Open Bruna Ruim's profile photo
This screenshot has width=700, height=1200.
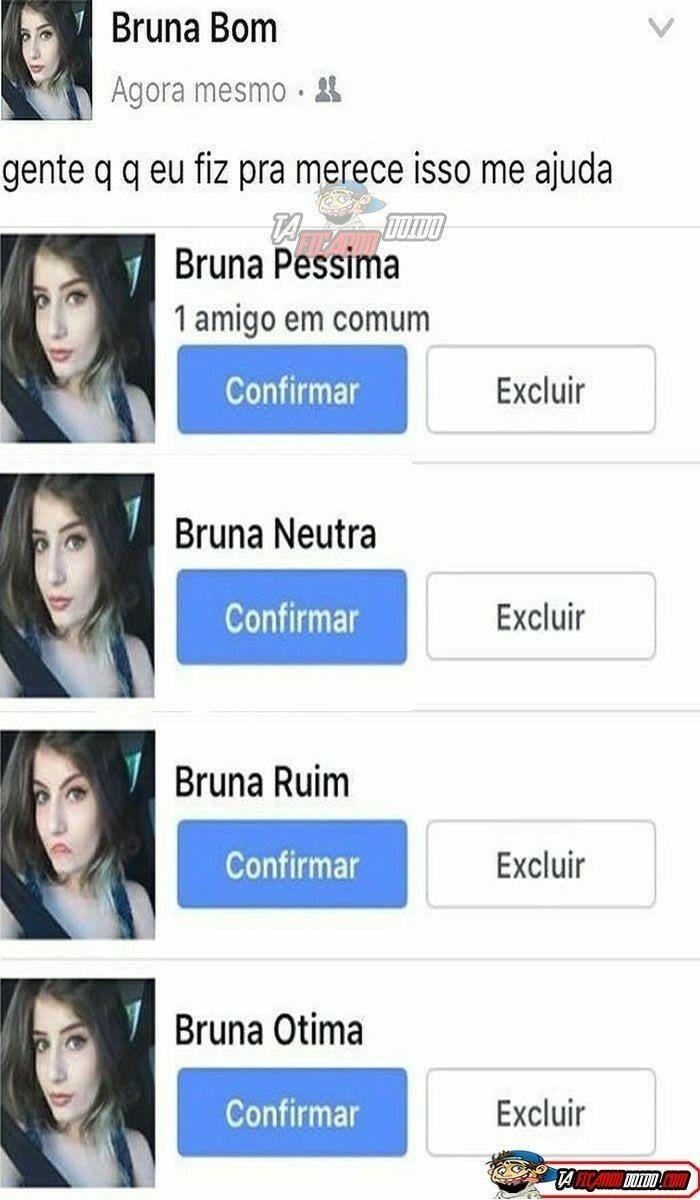click(x=77, y=835)
